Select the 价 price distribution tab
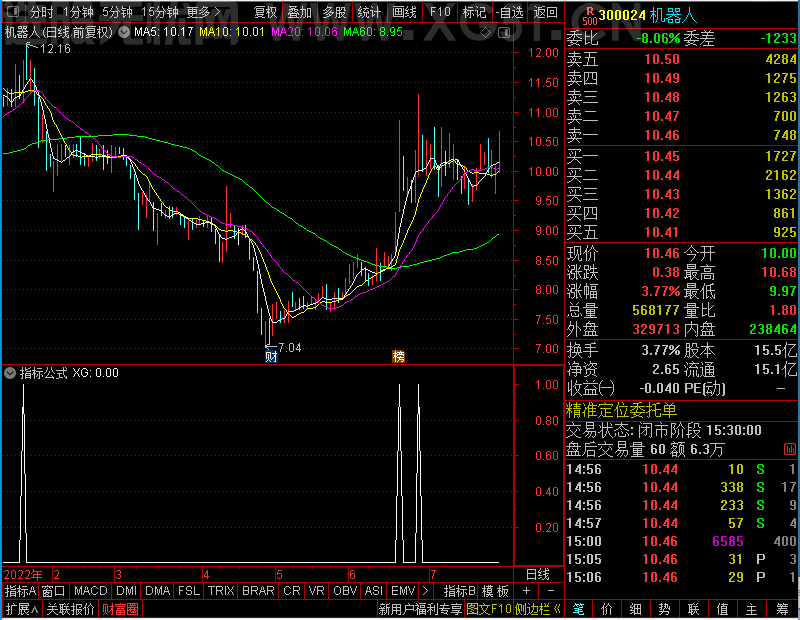 point(607,609)
